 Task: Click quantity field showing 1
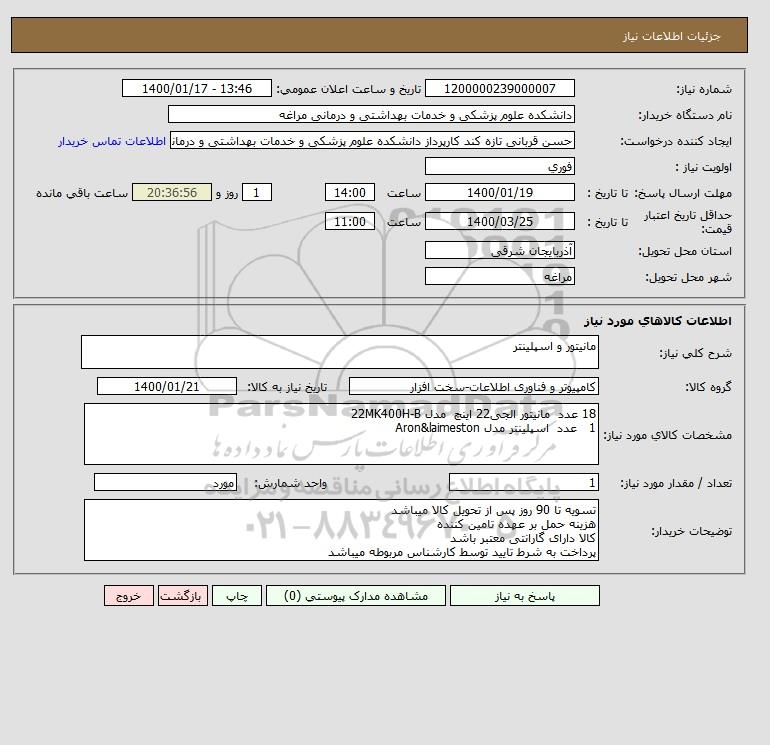[524, 482]
